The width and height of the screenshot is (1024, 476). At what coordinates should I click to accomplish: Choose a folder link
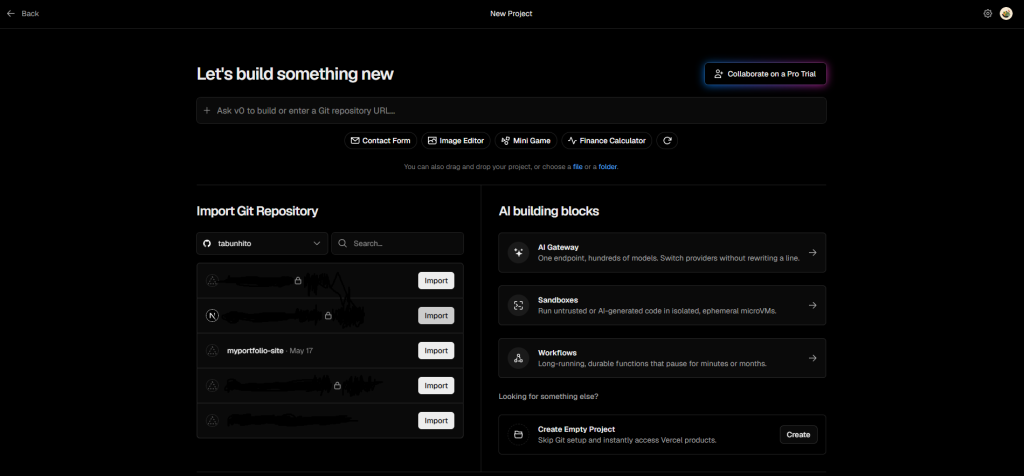[607, 167]
